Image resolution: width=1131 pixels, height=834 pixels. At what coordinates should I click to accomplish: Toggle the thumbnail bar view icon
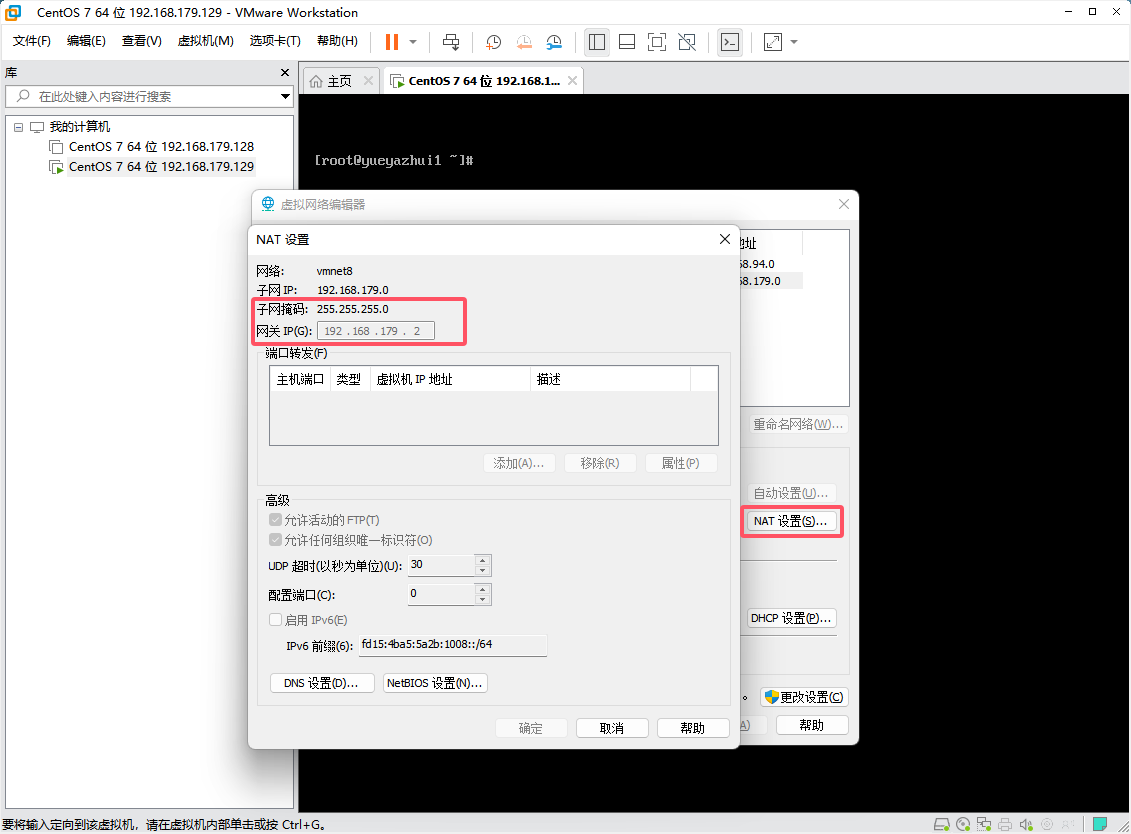pos(627,42)
